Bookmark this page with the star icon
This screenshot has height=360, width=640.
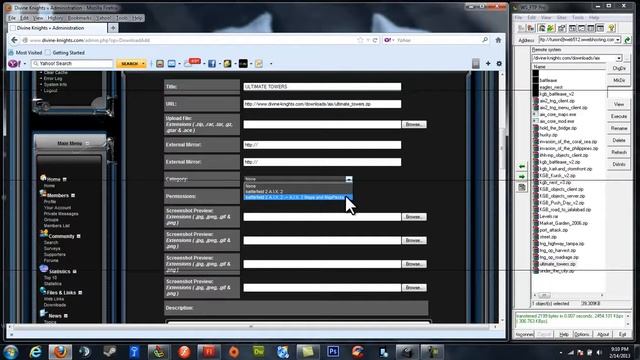click(x=360, y=40)
